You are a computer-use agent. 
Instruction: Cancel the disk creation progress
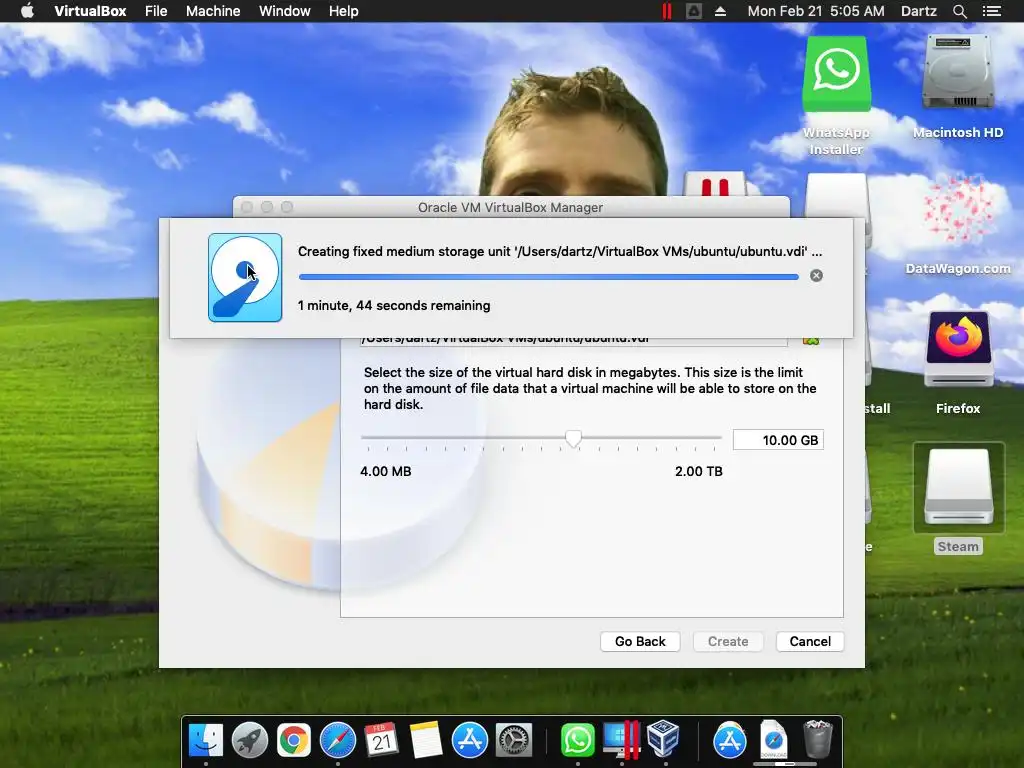pyautogui.click(x=816, y=276)
